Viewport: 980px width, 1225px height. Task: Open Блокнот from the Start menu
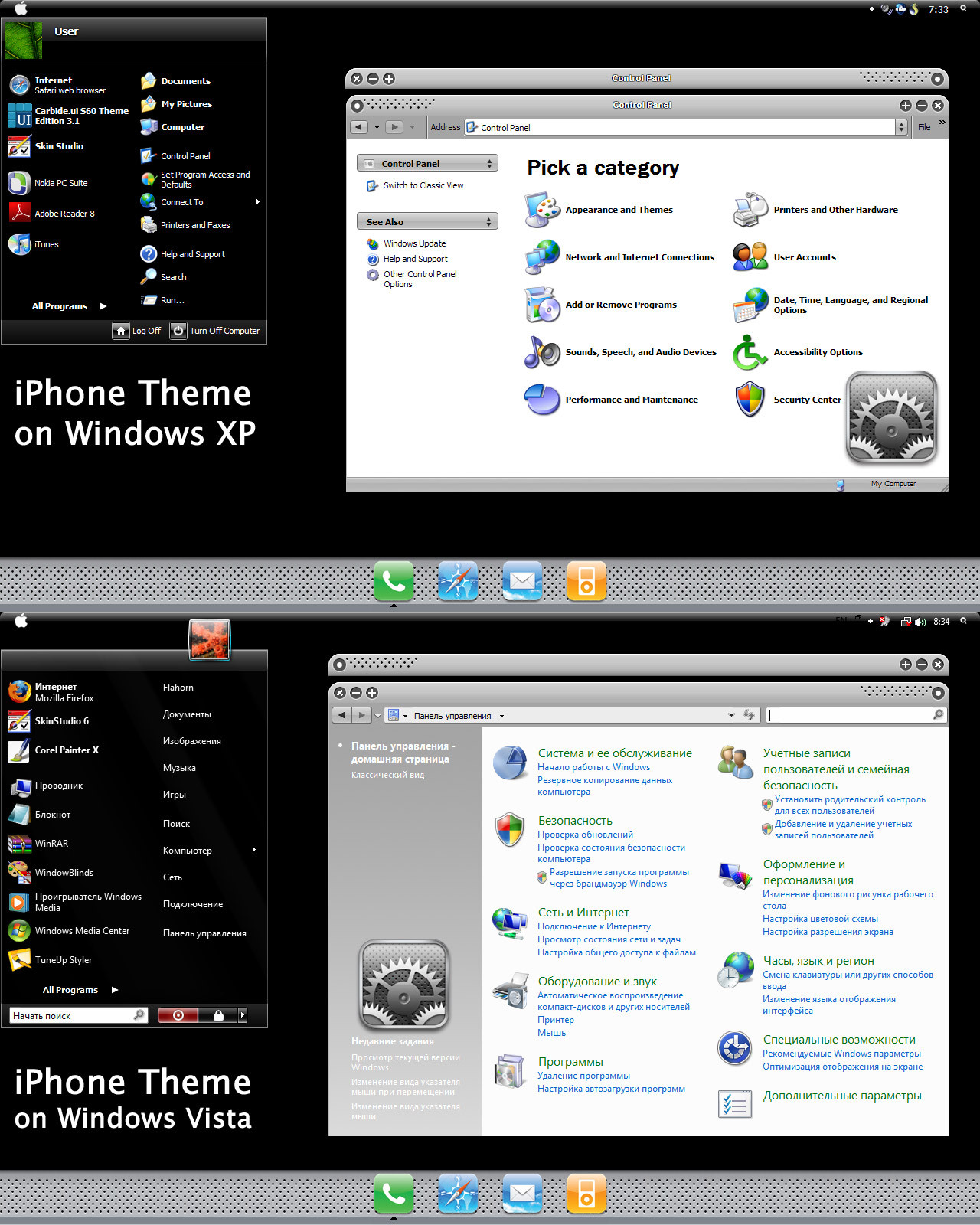click(39, 815)
